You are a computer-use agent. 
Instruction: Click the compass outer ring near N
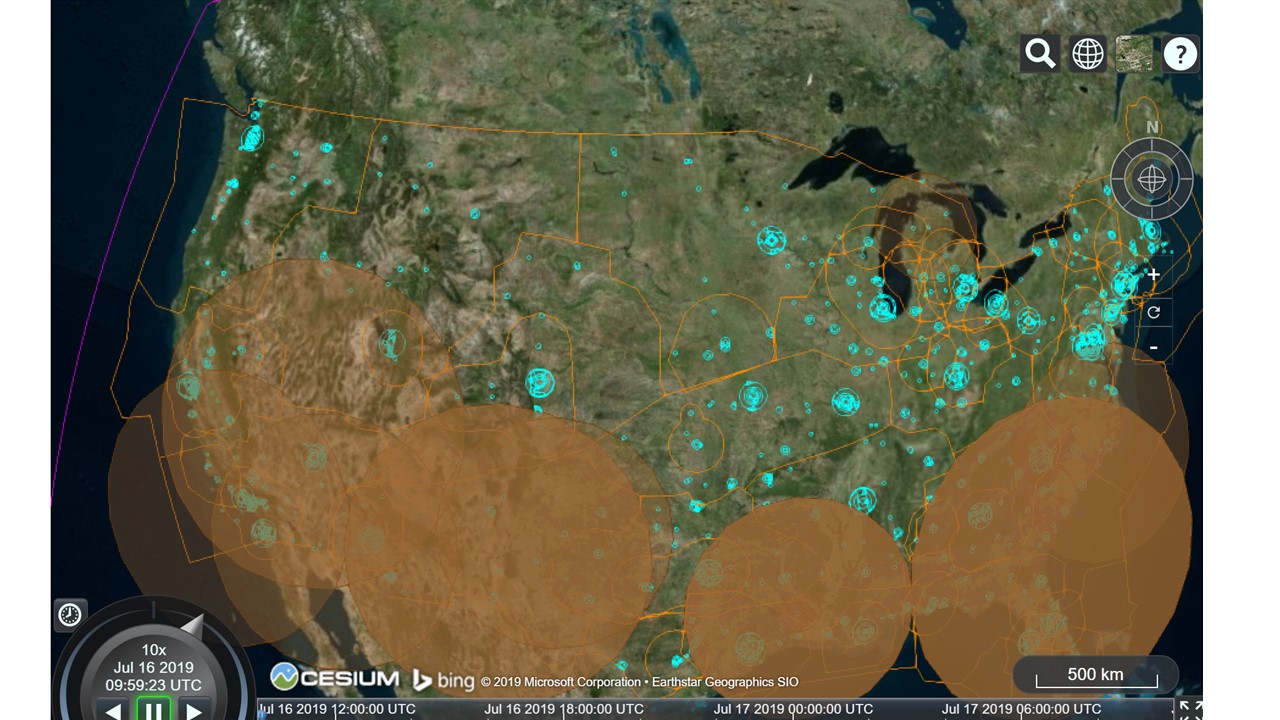(x=1152, y=129)
